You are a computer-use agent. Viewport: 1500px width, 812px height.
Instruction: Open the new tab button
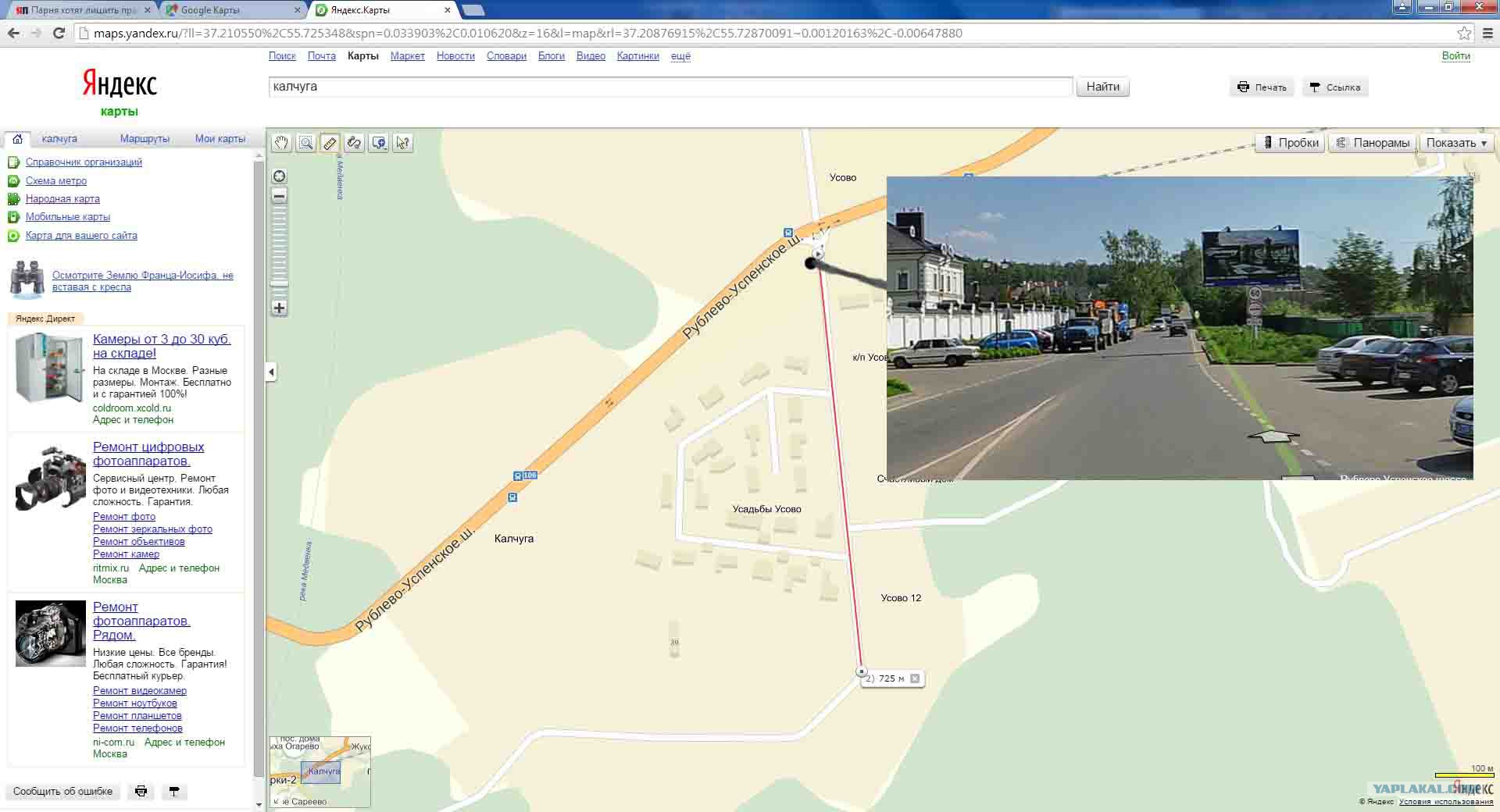click(x=473, y=10)
